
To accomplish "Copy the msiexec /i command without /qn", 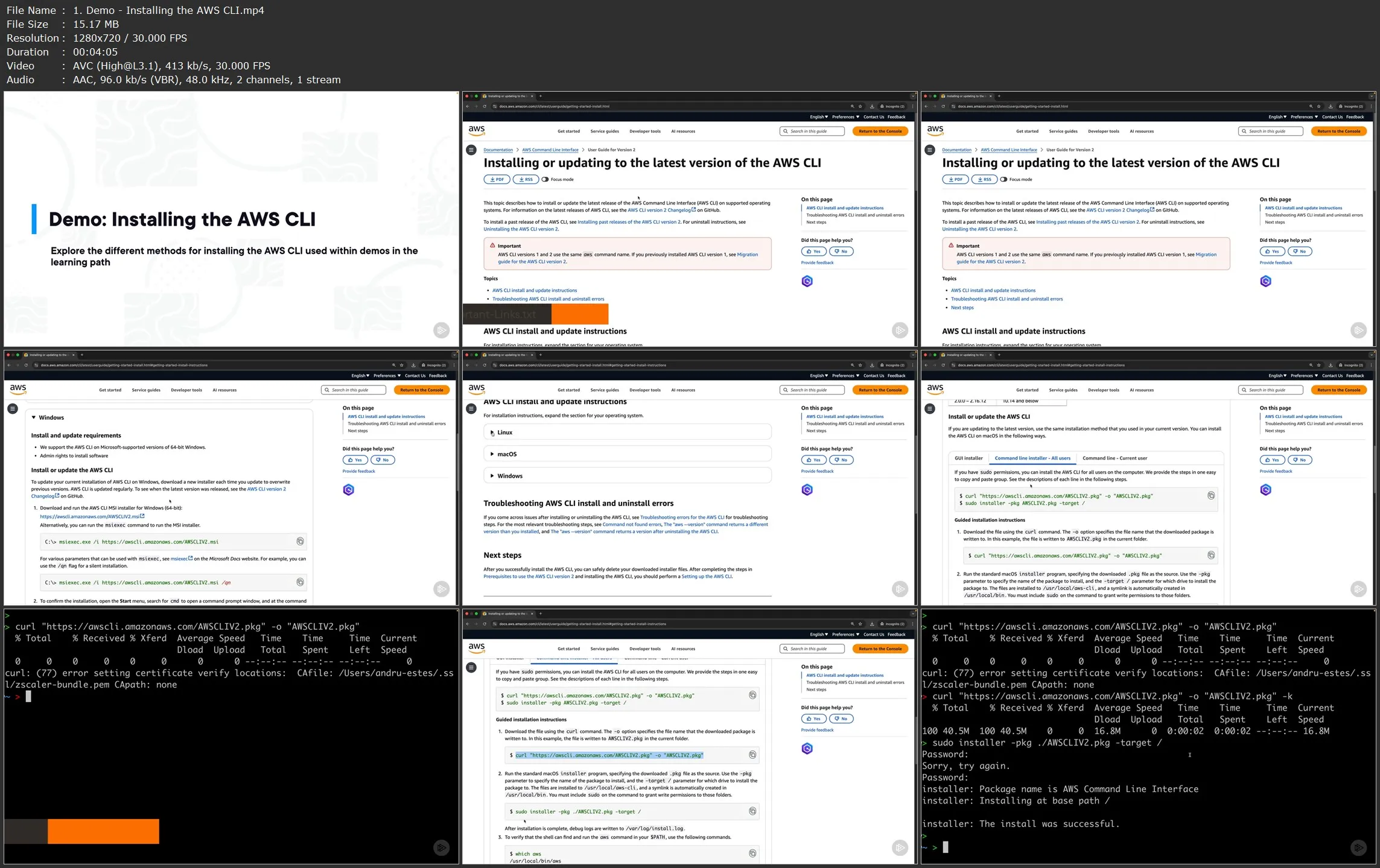I will point(300,541).
